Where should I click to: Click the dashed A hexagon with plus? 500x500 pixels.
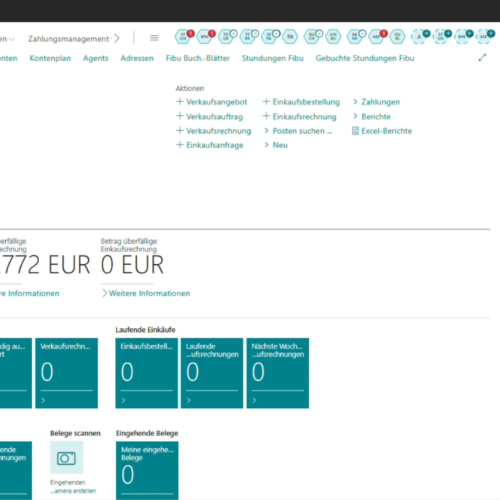tap(419, 37)
